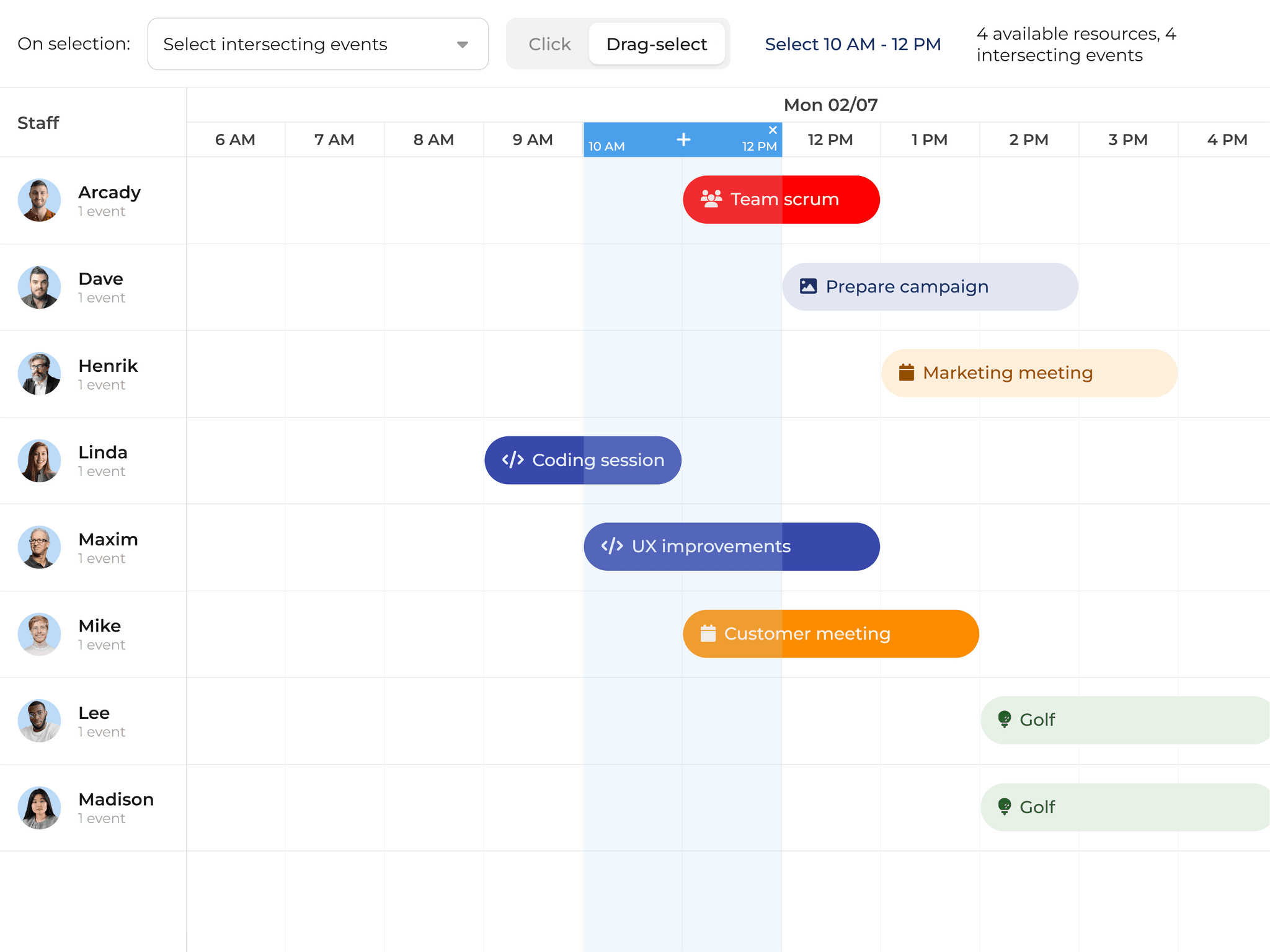Click the golf ball icon on Lee's Golf event
Image resolution: width=1270 pixels, height=952 pixels.
click(1005, 720)
